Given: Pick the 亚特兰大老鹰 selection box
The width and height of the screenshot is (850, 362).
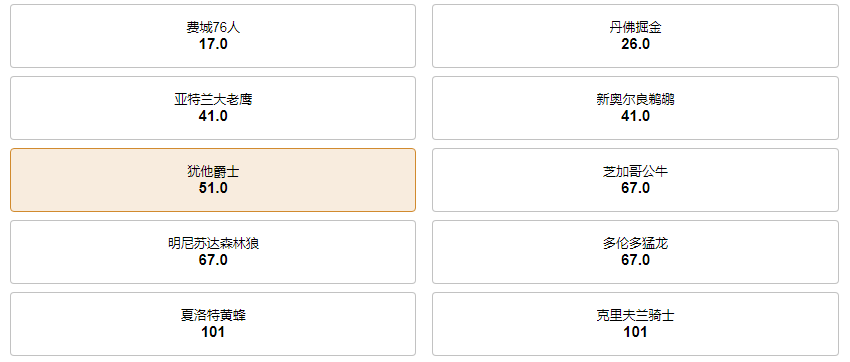Looking at the screenshot, I should pos(213,108).
